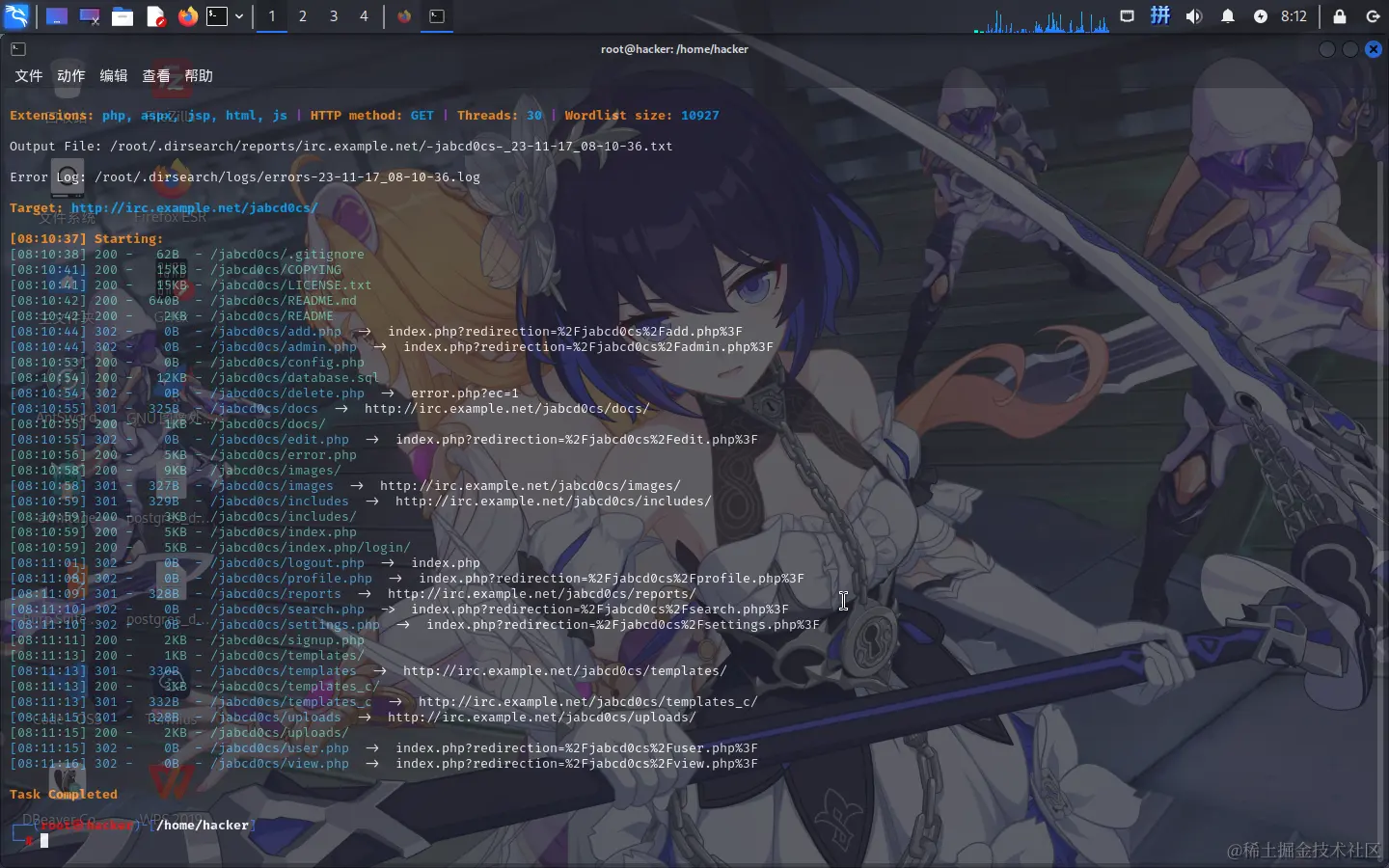Maximize the terminal window

click(x=1350, y=49)
